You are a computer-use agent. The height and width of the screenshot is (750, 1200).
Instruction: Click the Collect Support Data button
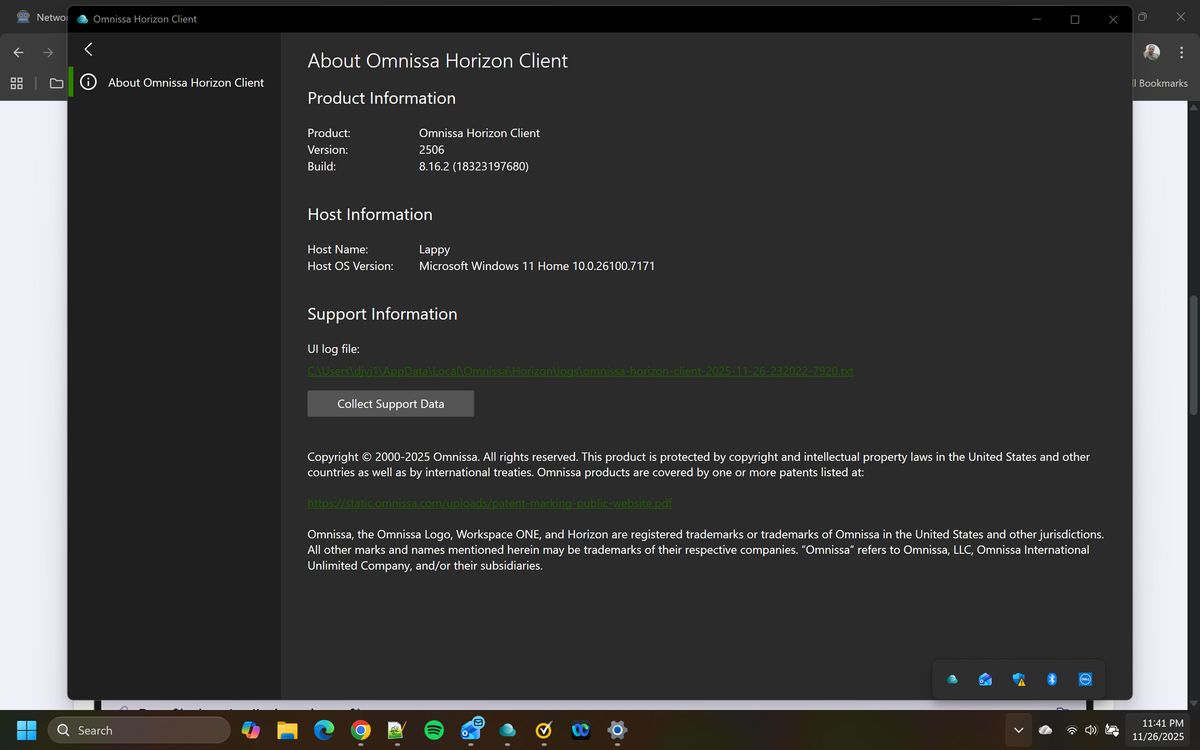coord(390,404)
